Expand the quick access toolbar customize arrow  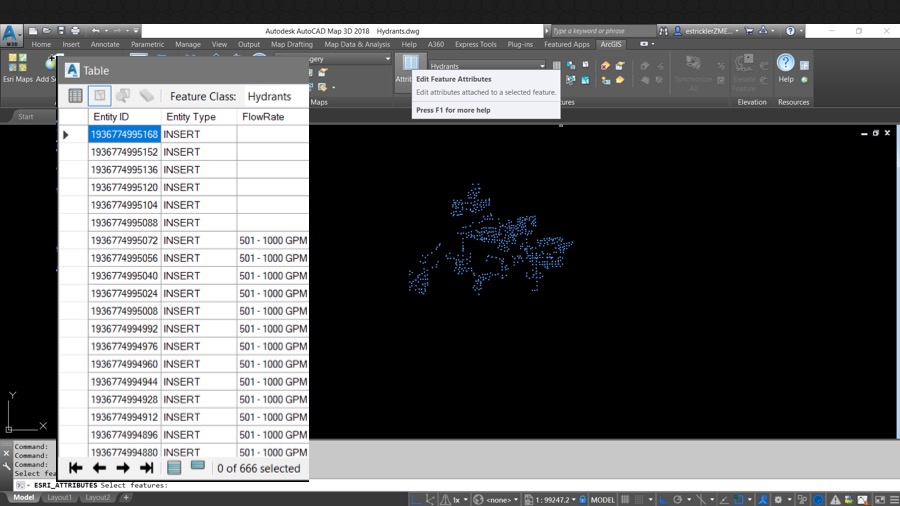click(x=136, y=31)
